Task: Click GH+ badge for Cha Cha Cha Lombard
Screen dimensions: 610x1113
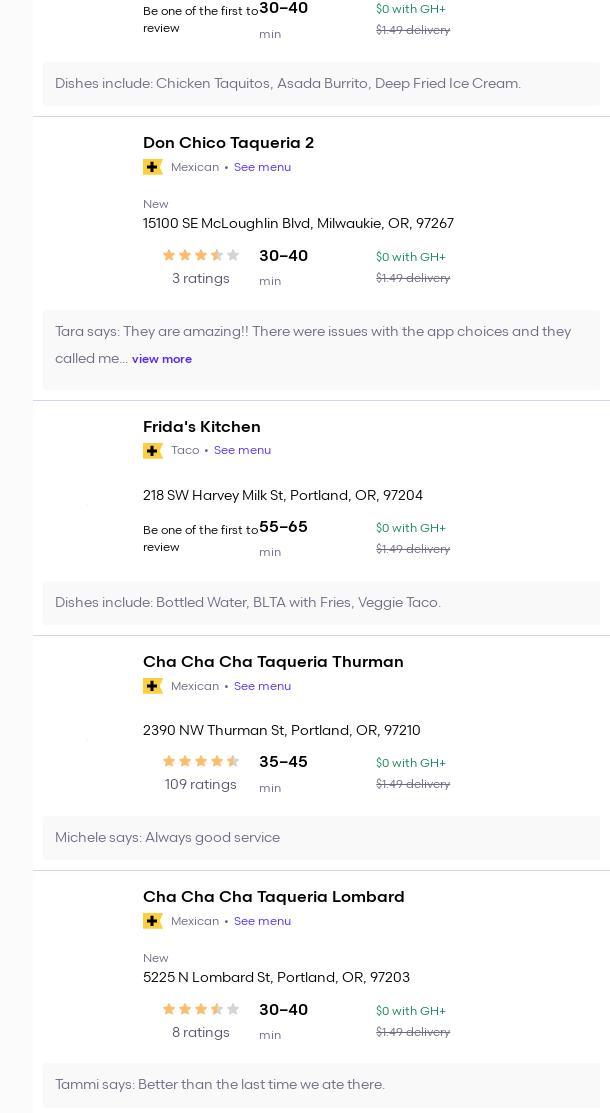Action: (153, 921)
